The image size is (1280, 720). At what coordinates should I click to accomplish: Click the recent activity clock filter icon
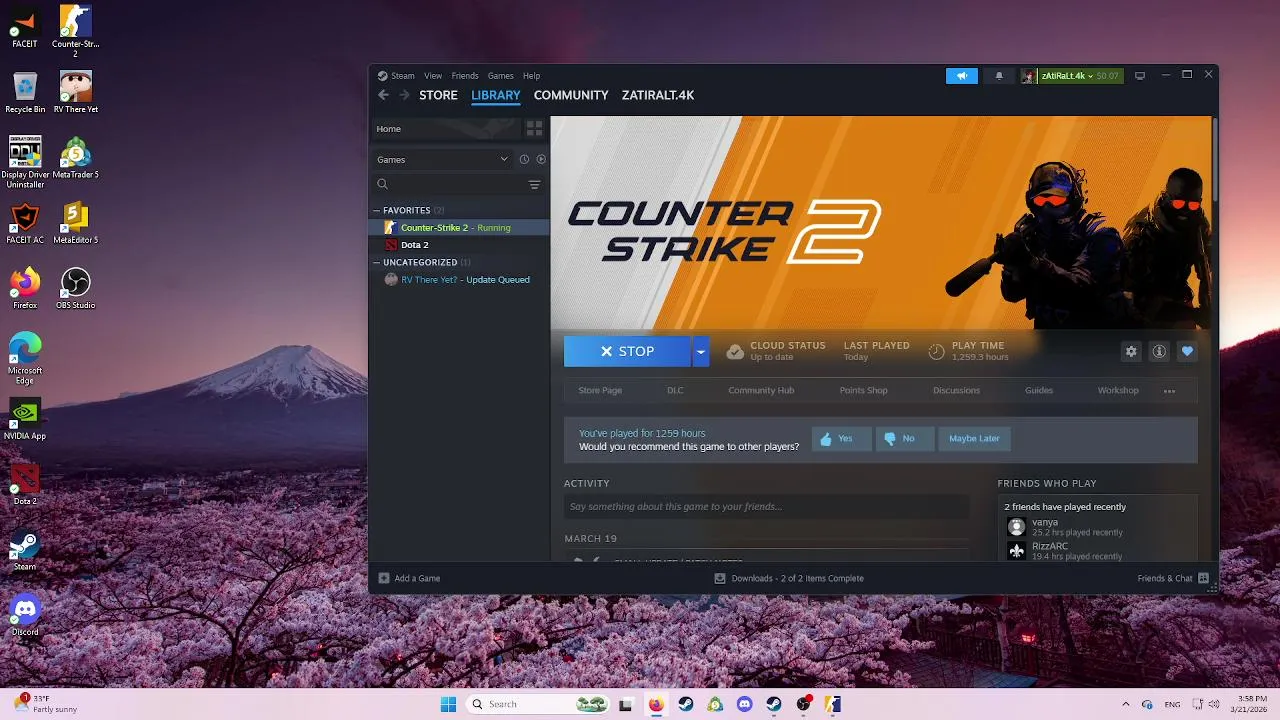[x=524, y=159]
